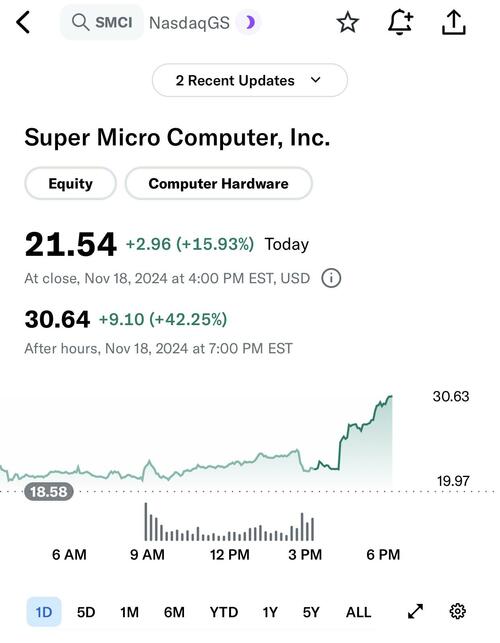This screenshot has width=500, height=643.
Task: Click the chevron in Recent Updates
Action: tap(315, 80)
